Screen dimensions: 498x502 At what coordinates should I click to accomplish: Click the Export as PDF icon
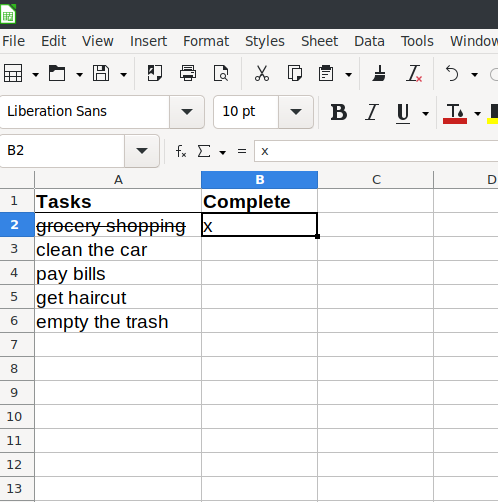155,73
